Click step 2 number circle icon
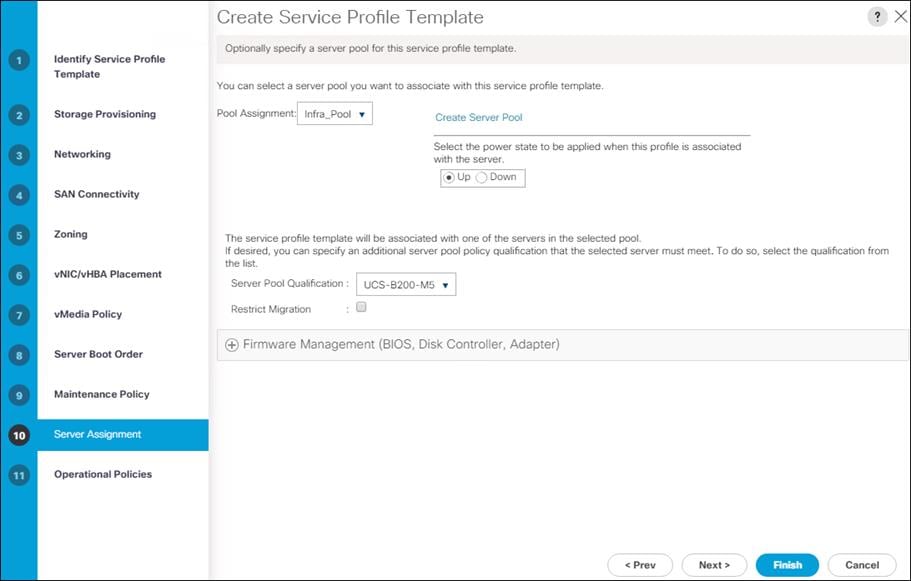 [19, 115]
